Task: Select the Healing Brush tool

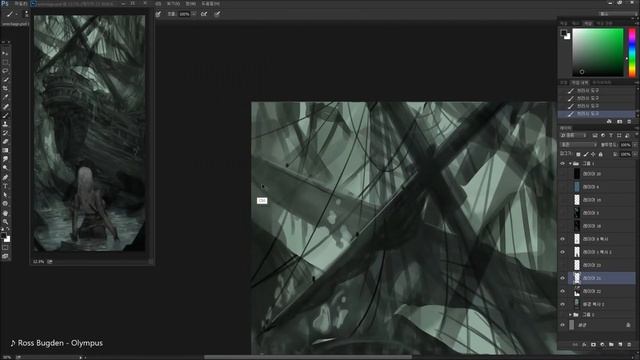Action: [5, 107]
